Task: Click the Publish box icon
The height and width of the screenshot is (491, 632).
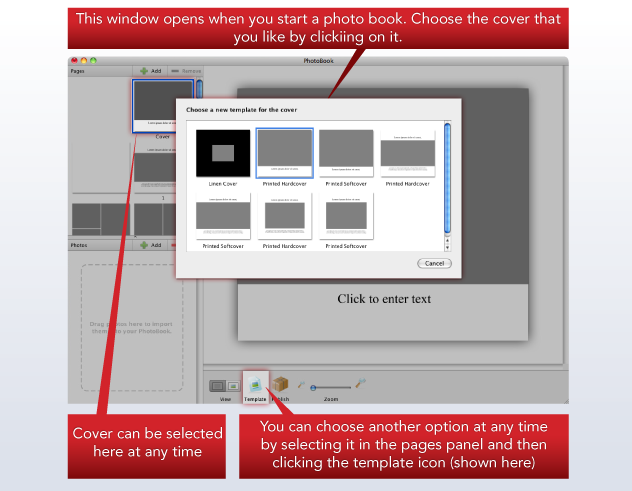Action: (x=281, y=384)
